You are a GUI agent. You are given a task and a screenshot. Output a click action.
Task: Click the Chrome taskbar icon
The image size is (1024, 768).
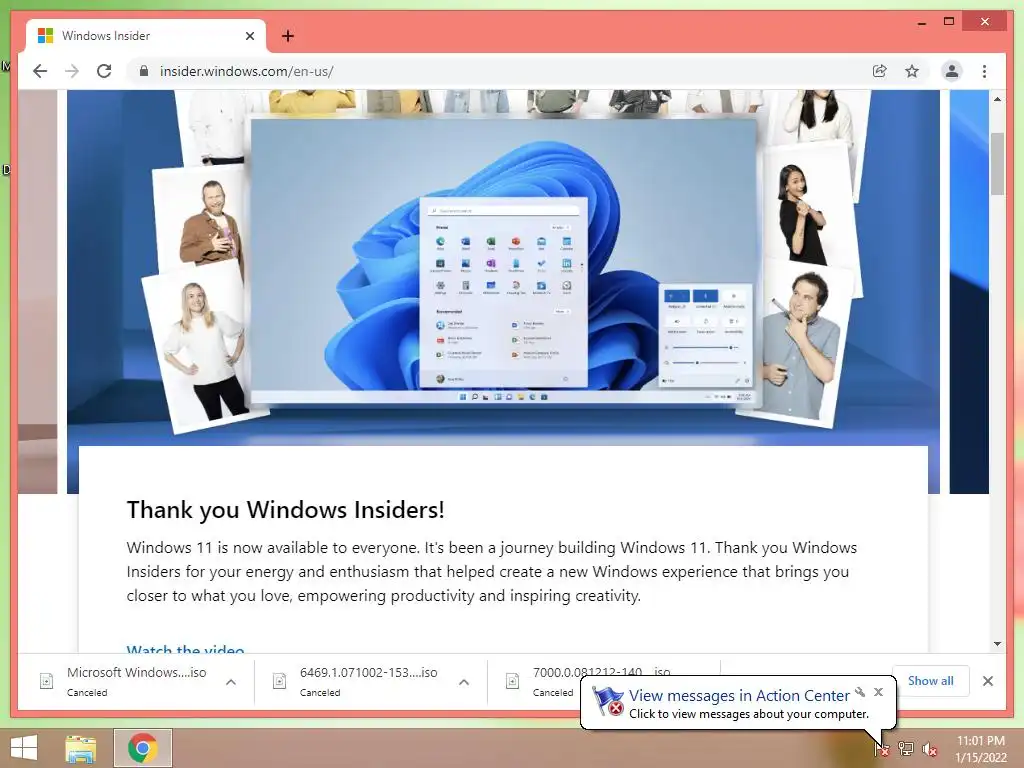(x=142, y=748)
